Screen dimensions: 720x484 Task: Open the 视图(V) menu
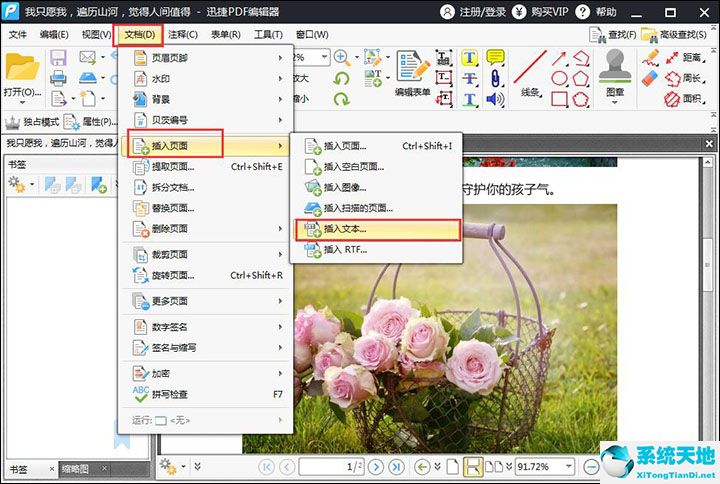pyautogui.click(x=96, y=35)
